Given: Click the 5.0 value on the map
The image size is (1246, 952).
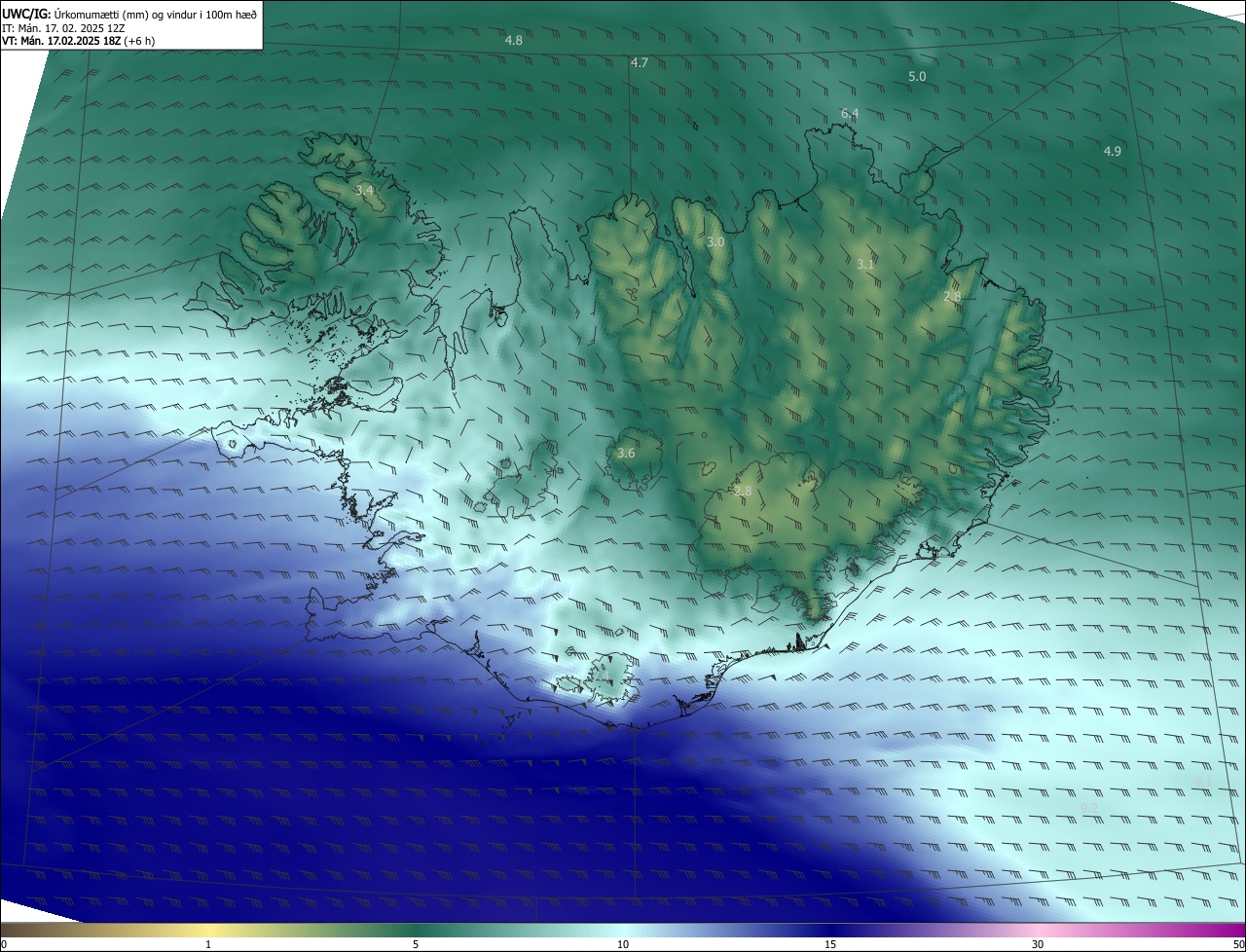Looking at the screenshot, I should click(x=917, y=76).
